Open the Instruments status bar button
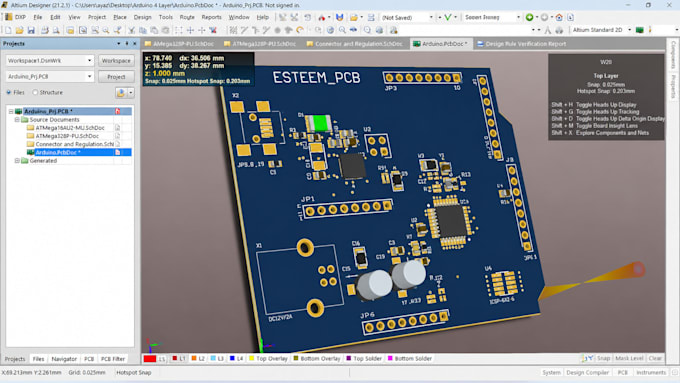Screen dimensions: 680x383 pyautogui.click(x=651, y=373)
